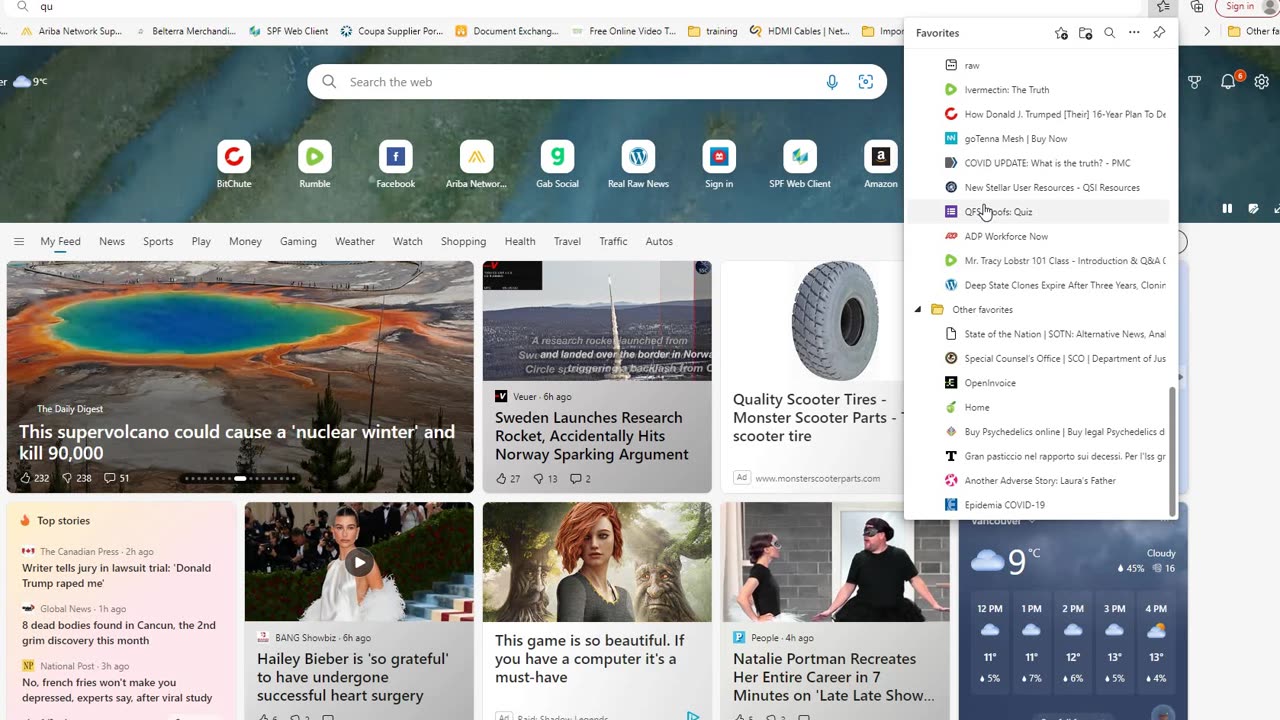This screenshot has height=720, width=1280.
Task: Open the Rewards medal icon
Action: 1194,82
